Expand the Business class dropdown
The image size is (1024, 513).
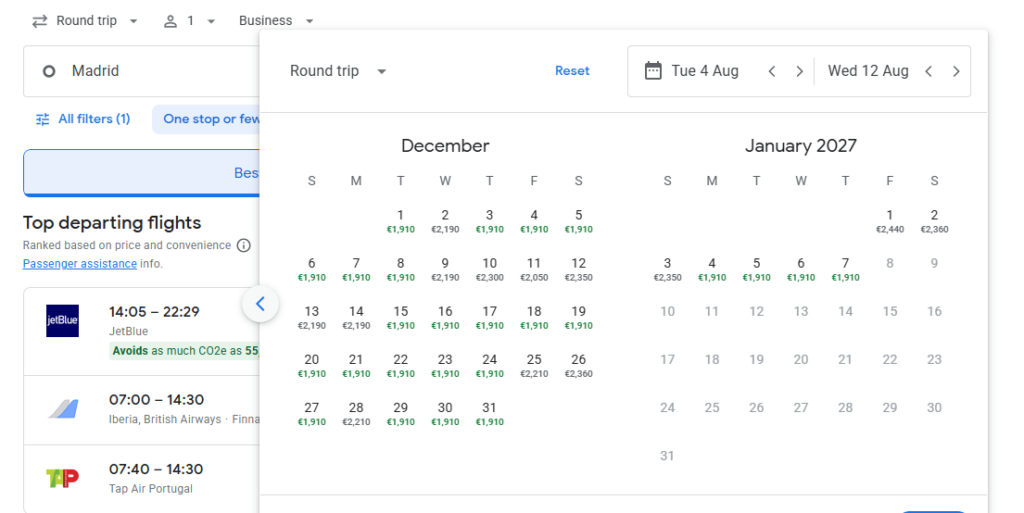pyautogui.click(x=276, y=21)
